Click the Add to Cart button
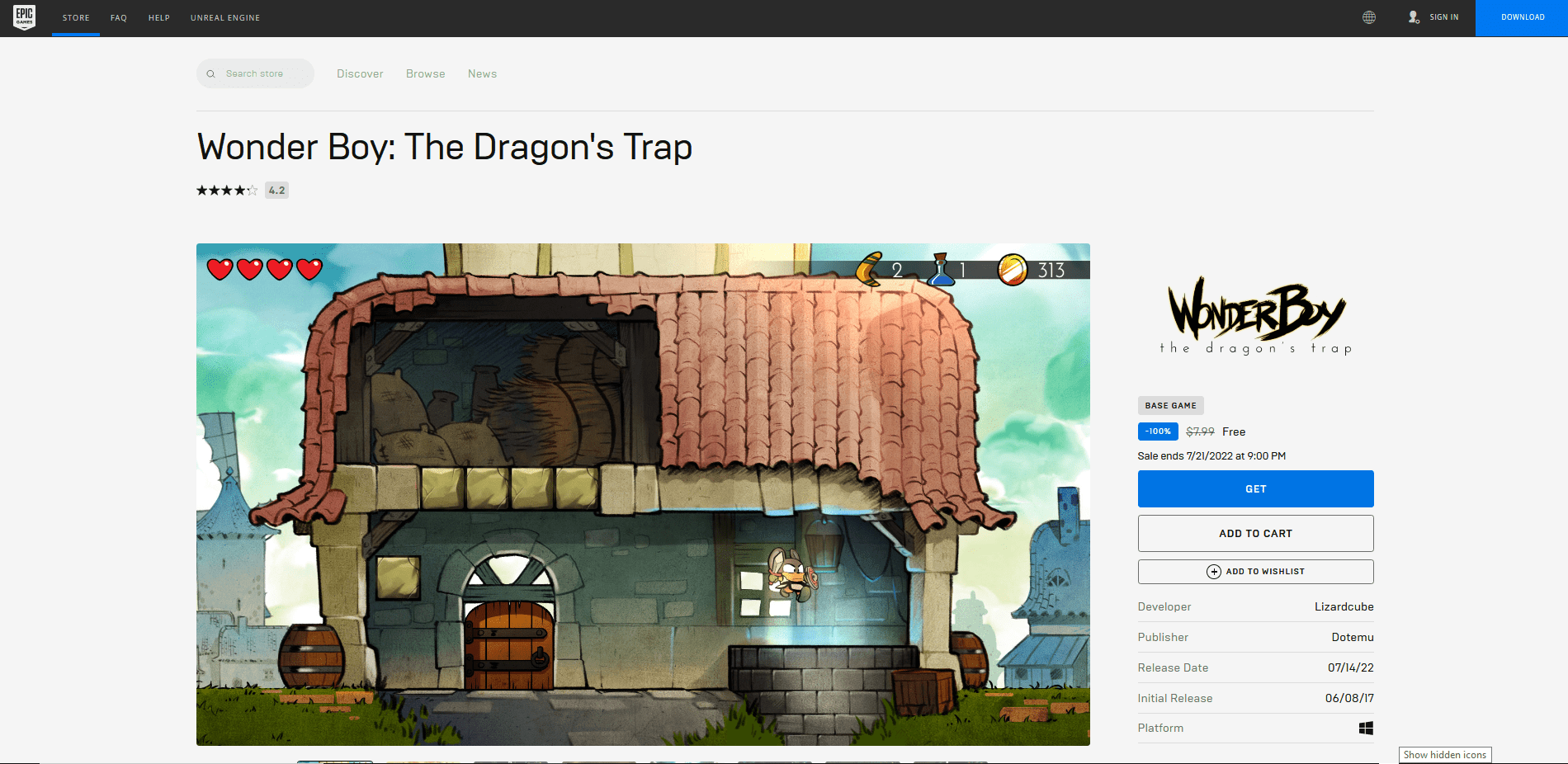Image resolution: width=1568 pixels, height=764 pixels. [1256, 534]
